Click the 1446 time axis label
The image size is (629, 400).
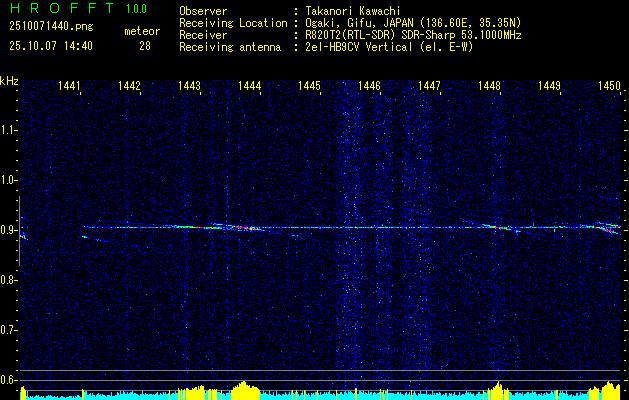(369, 86)
